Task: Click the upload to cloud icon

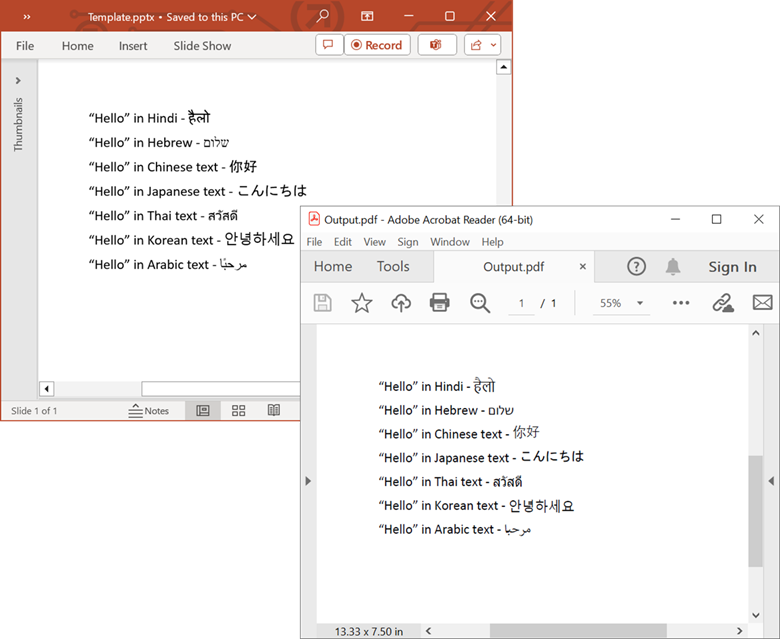Action: tap(401, 303)
